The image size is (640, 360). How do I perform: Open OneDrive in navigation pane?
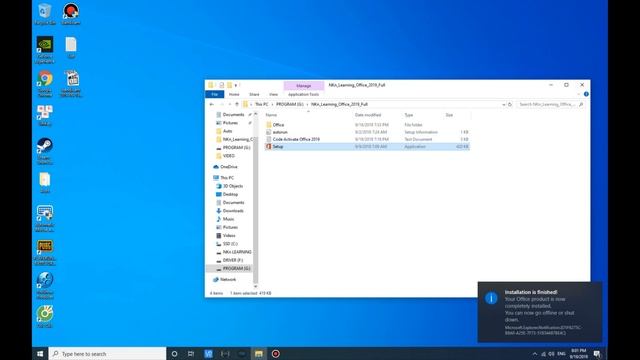225,167
